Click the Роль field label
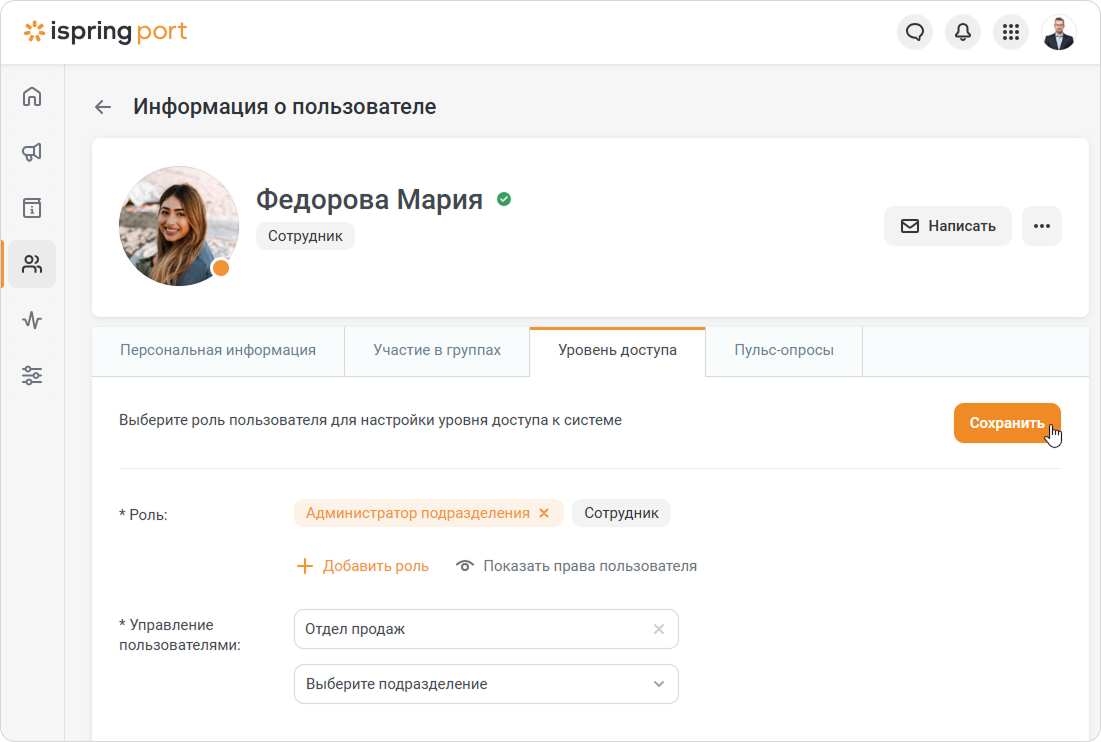 [x=143, y=515]
